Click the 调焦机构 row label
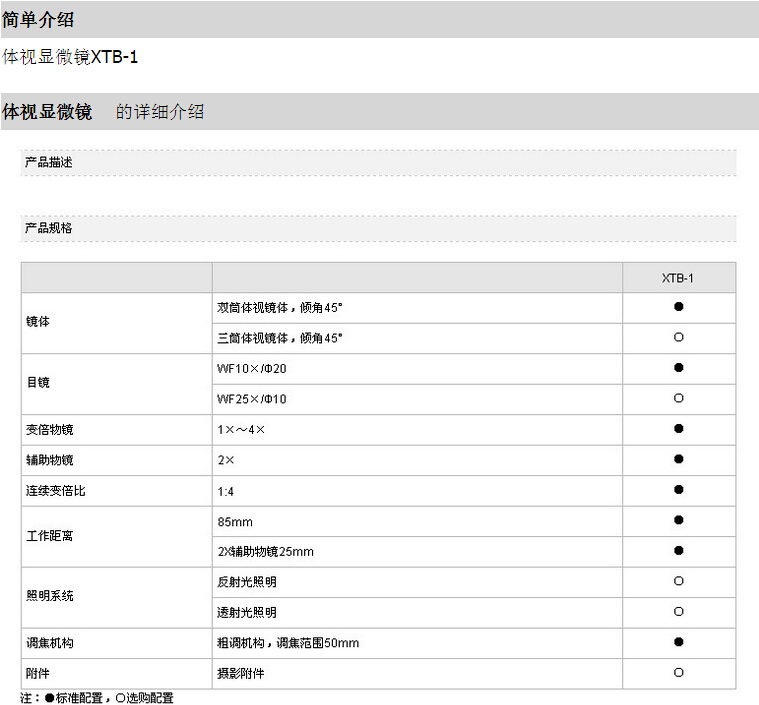Image resolution: width=759 pixels, height=705 pixels. [x=49, y=643]
